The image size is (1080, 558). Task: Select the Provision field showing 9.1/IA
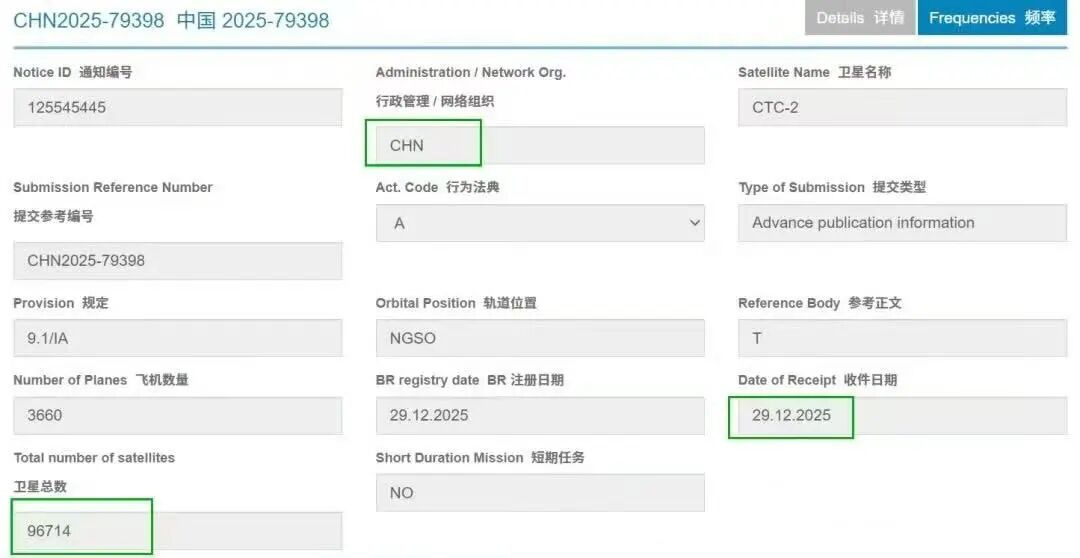point(177,338)
